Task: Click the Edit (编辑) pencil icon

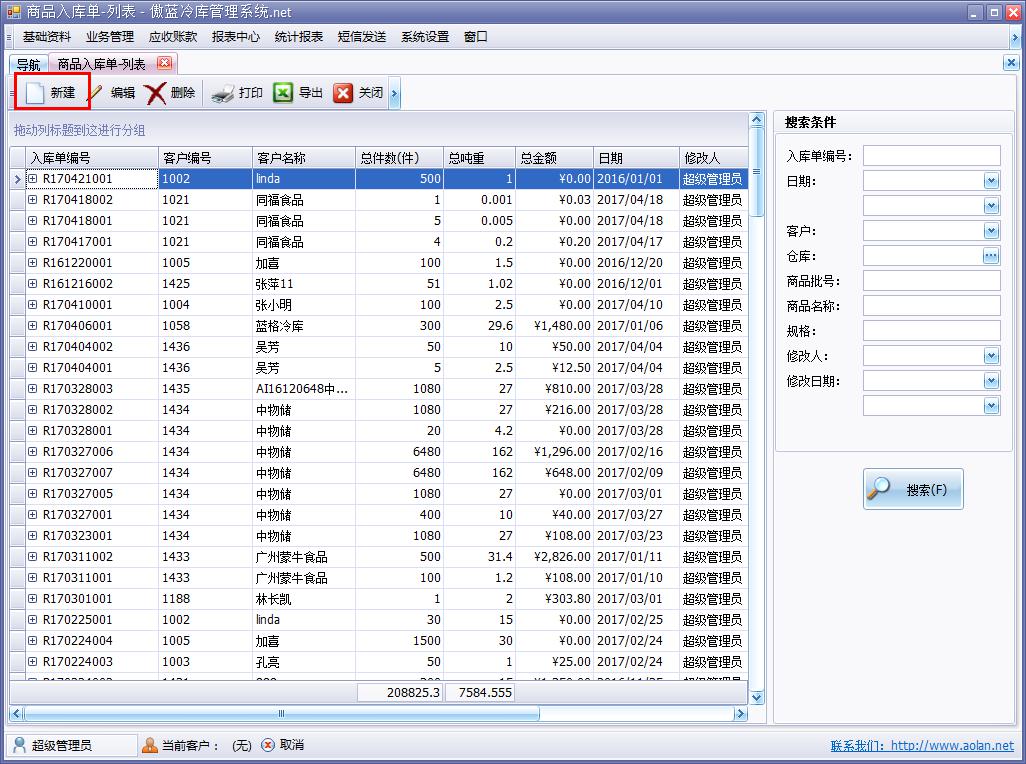Action: 97,93
